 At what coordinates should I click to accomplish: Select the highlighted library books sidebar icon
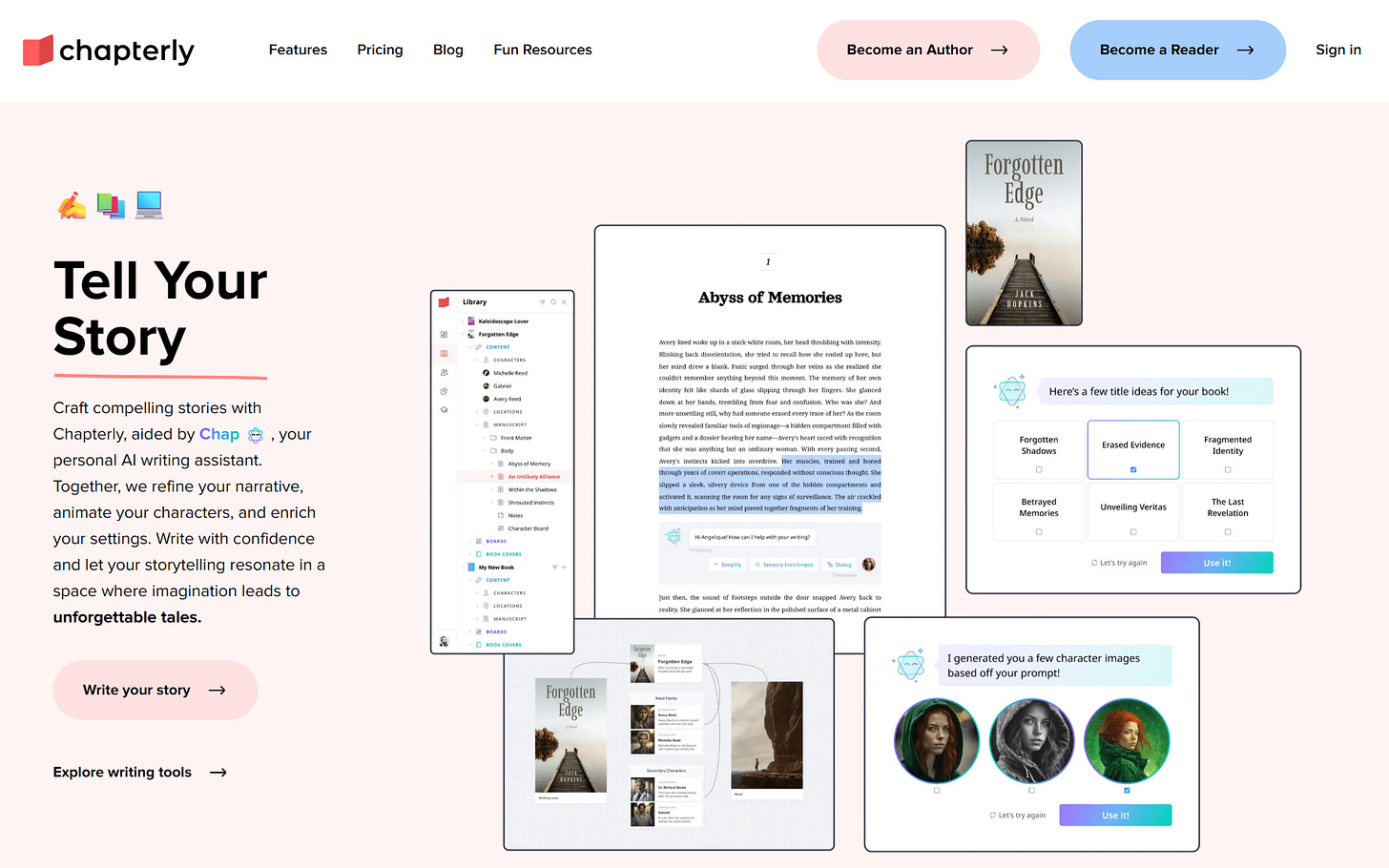click(444, 354)
